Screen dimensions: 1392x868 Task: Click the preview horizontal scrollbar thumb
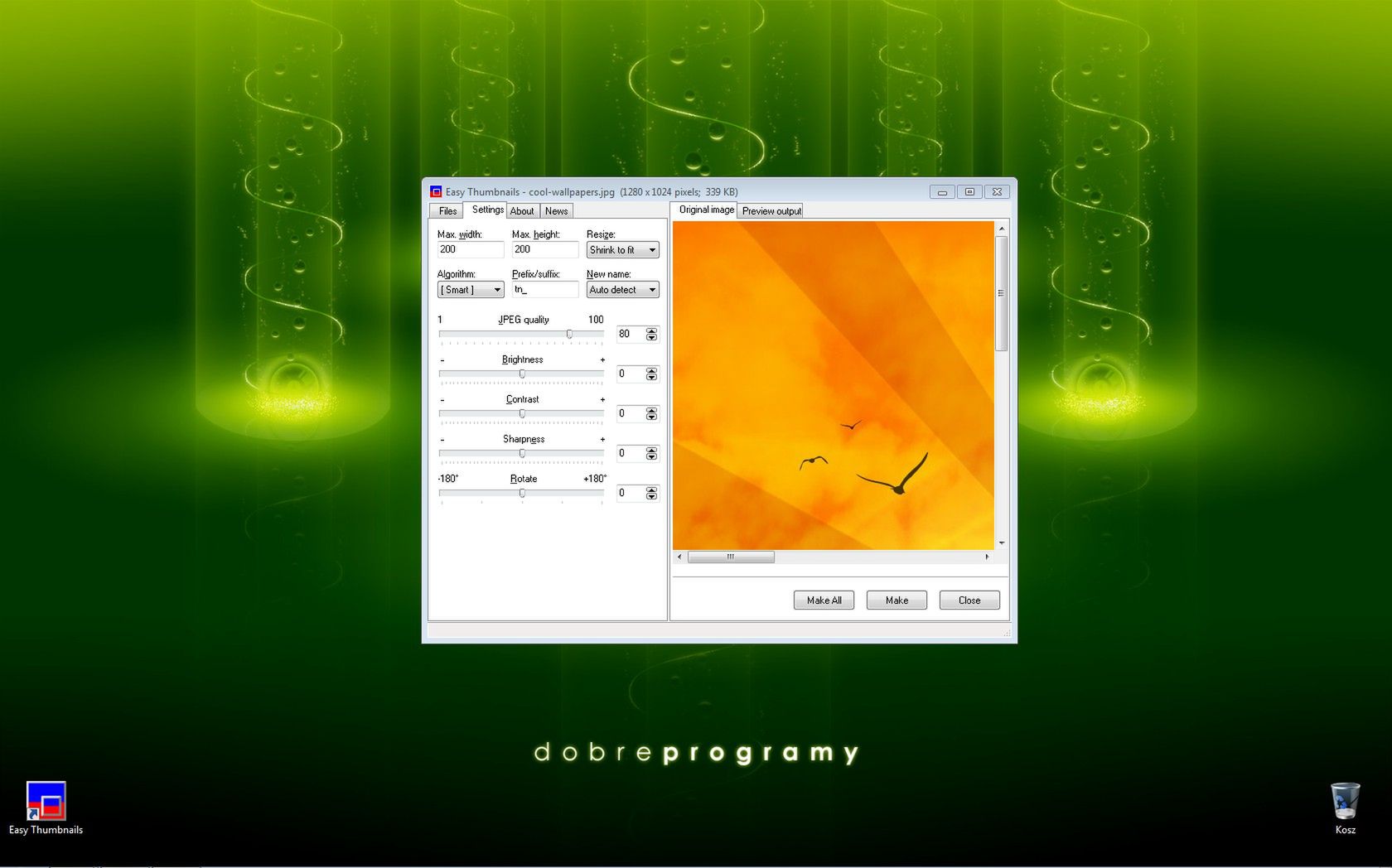[x=731, y=557]
